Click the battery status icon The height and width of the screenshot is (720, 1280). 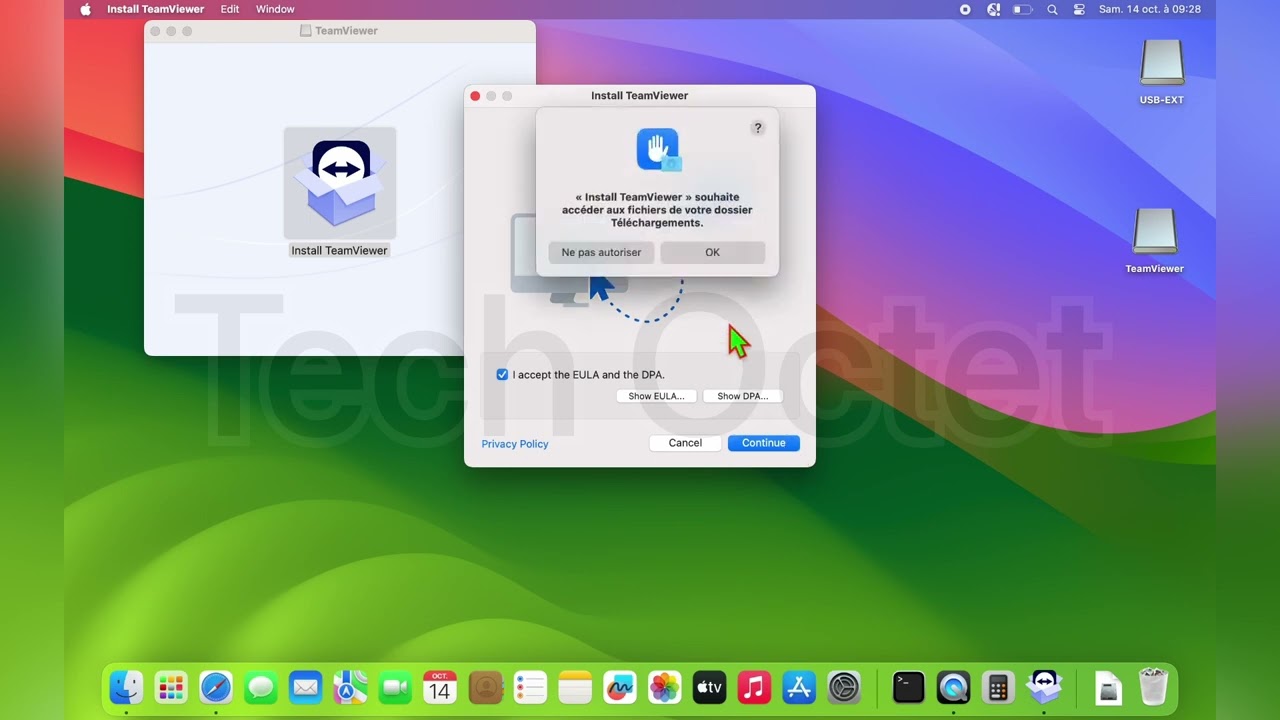[x=1022, y=9]
